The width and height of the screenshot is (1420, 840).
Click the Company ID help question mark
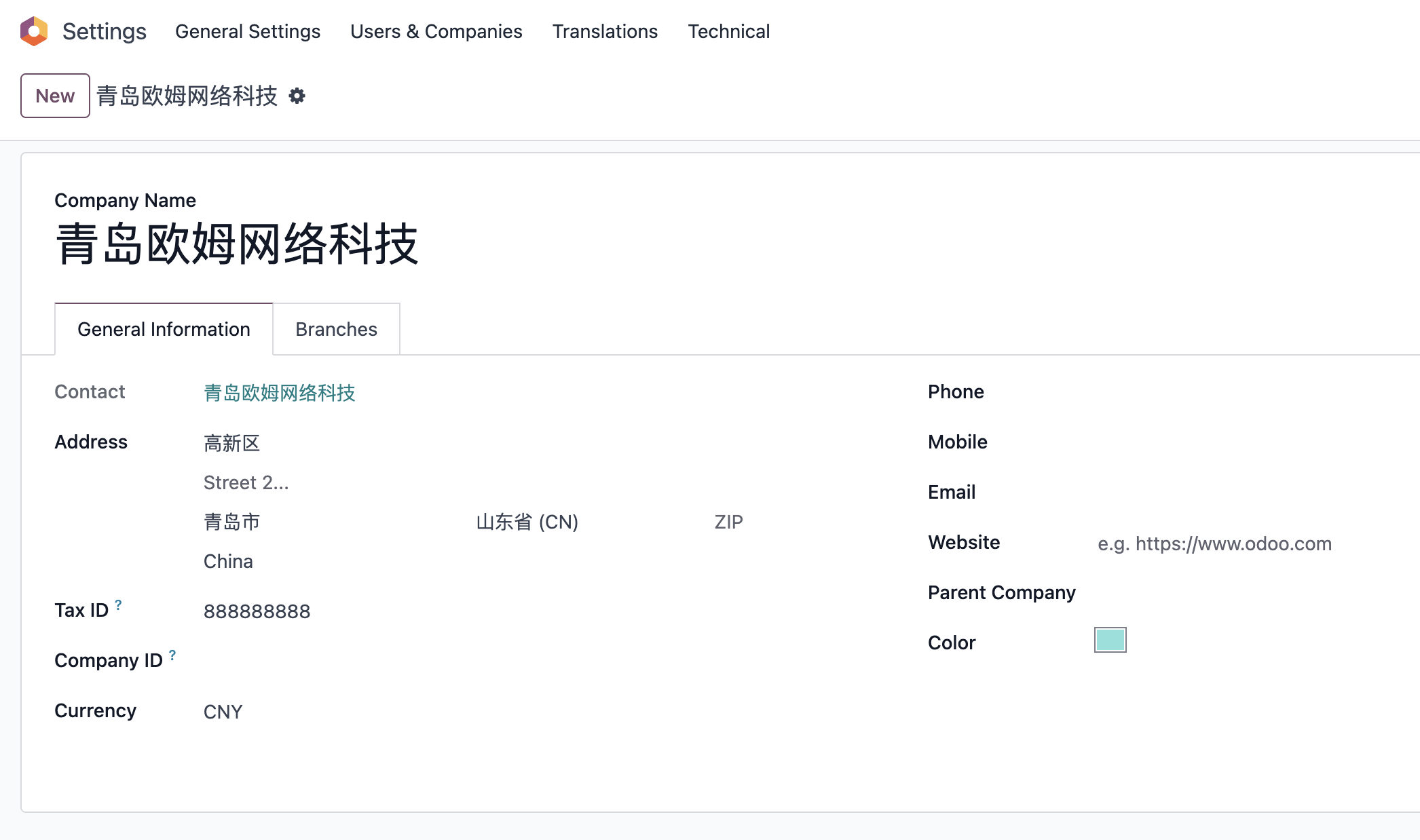tap(172, 655)
